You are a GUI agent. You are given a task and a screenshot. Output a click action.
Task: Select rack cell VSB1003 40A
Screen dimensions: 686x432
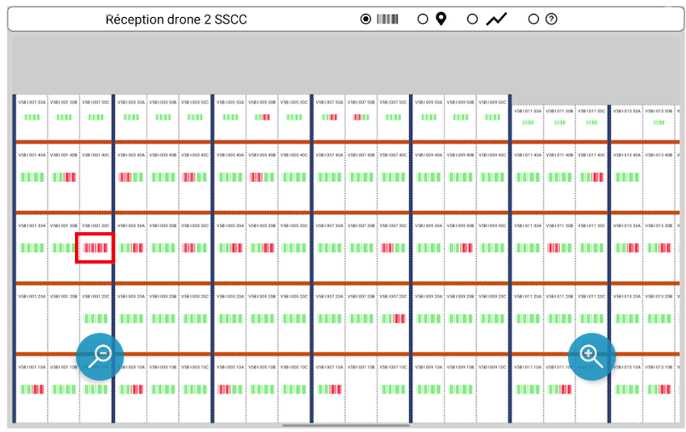point(132,176)
